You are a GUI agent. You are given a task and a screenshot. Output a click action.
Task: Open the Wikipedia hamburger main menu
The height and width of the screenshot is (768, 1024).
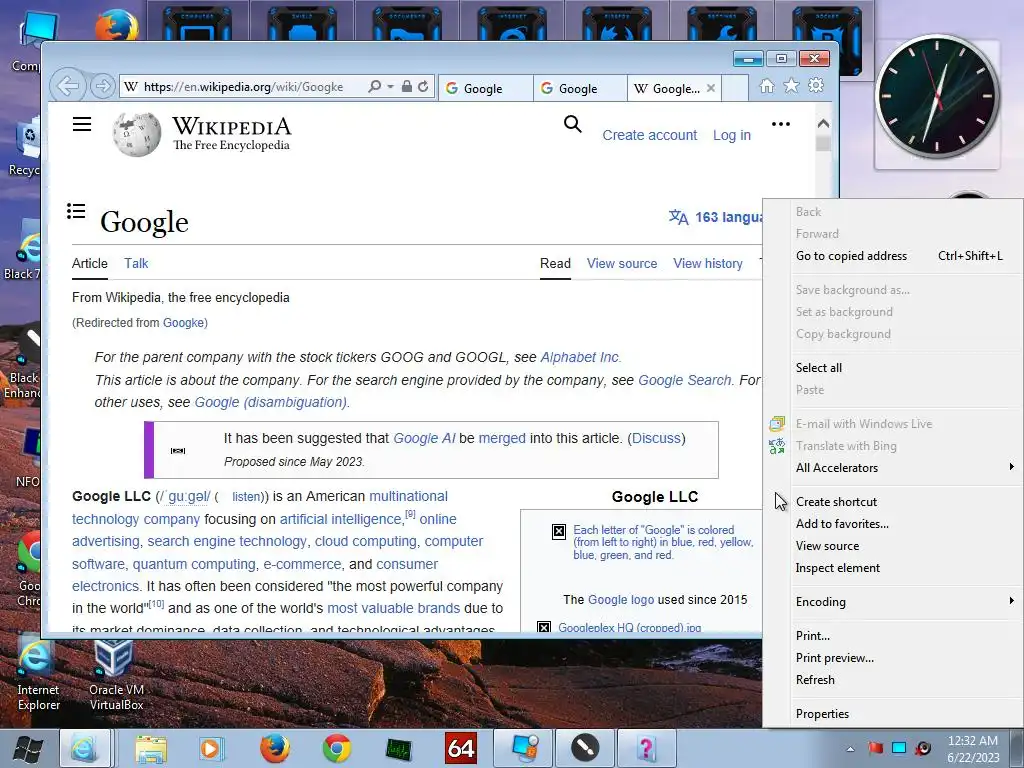tap(82, 124)
